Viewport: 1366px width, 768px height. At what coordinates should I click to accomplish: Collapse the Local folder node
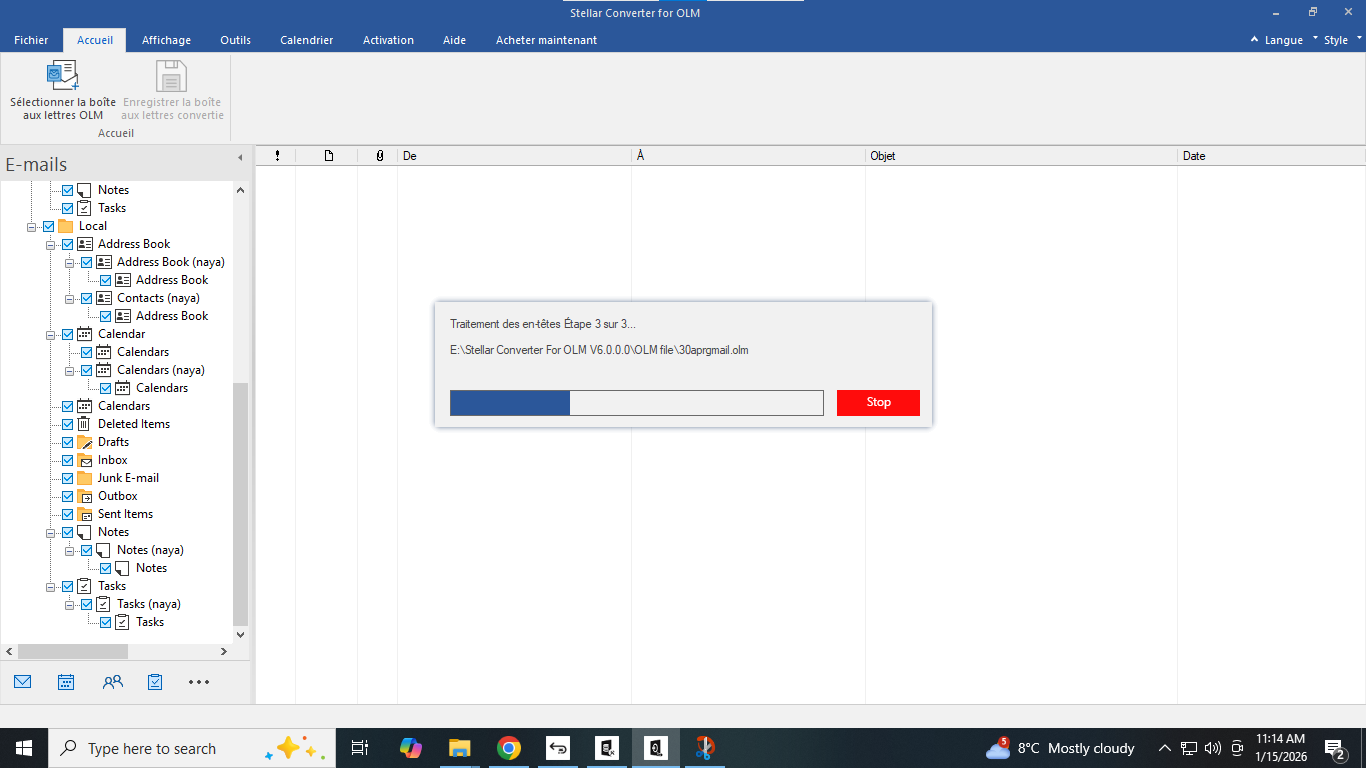point(32,225)
